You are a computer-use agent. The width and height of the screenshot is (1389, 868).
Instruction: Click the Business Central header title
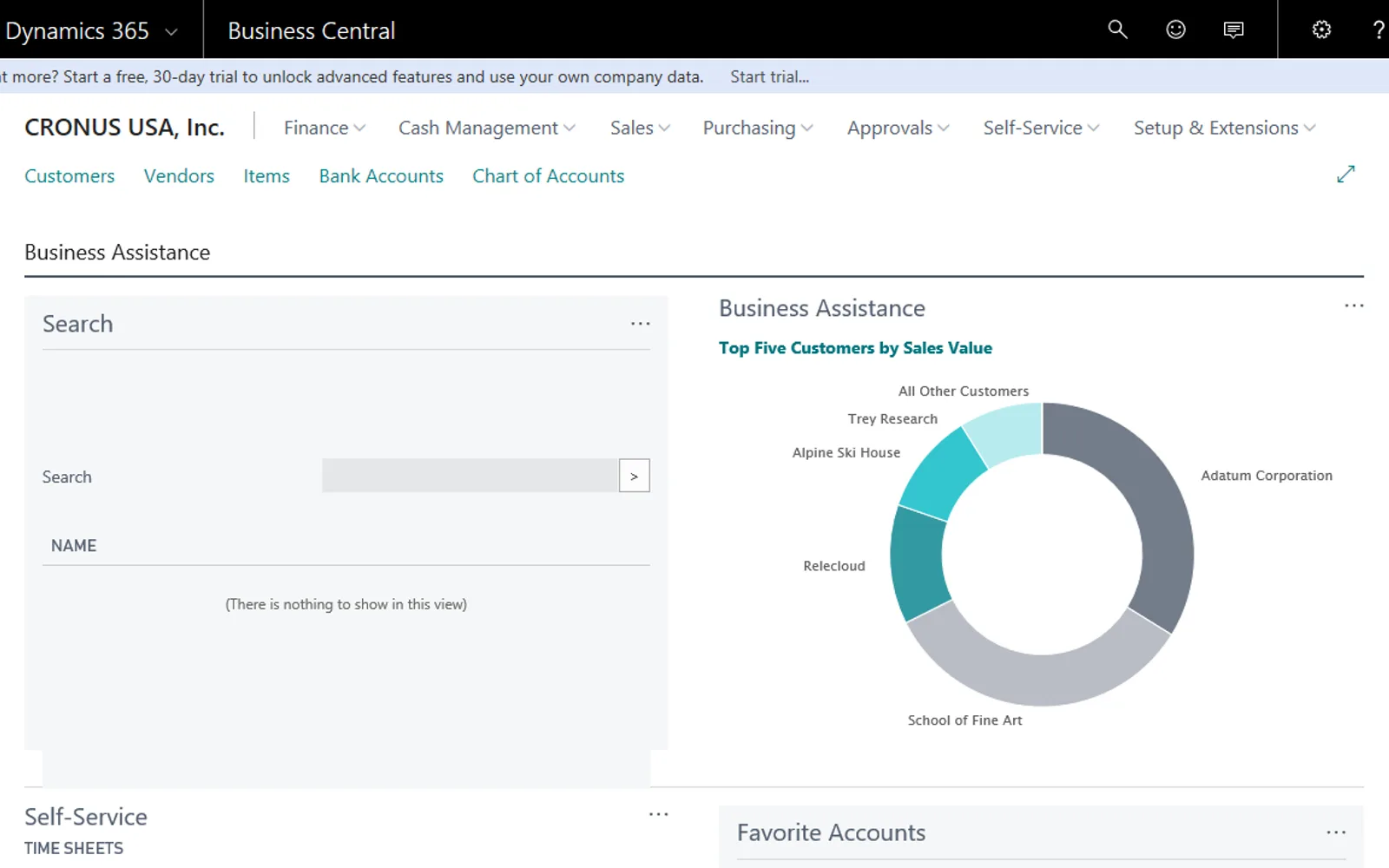[x=312, y=31]
